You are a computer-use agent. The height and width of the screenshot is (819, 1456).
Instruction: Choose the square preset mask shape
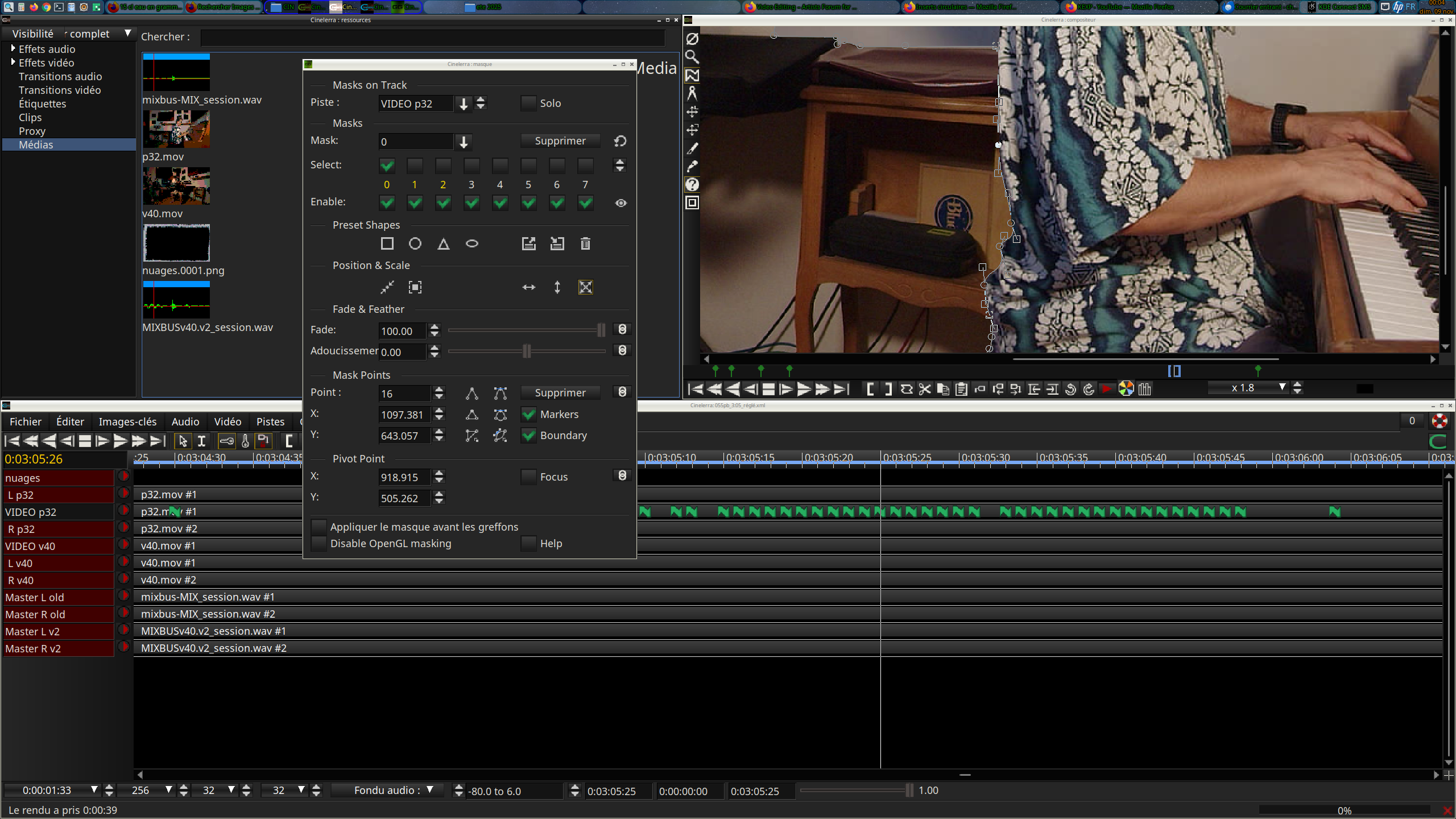pyautogui.click(x=387, y=244)
